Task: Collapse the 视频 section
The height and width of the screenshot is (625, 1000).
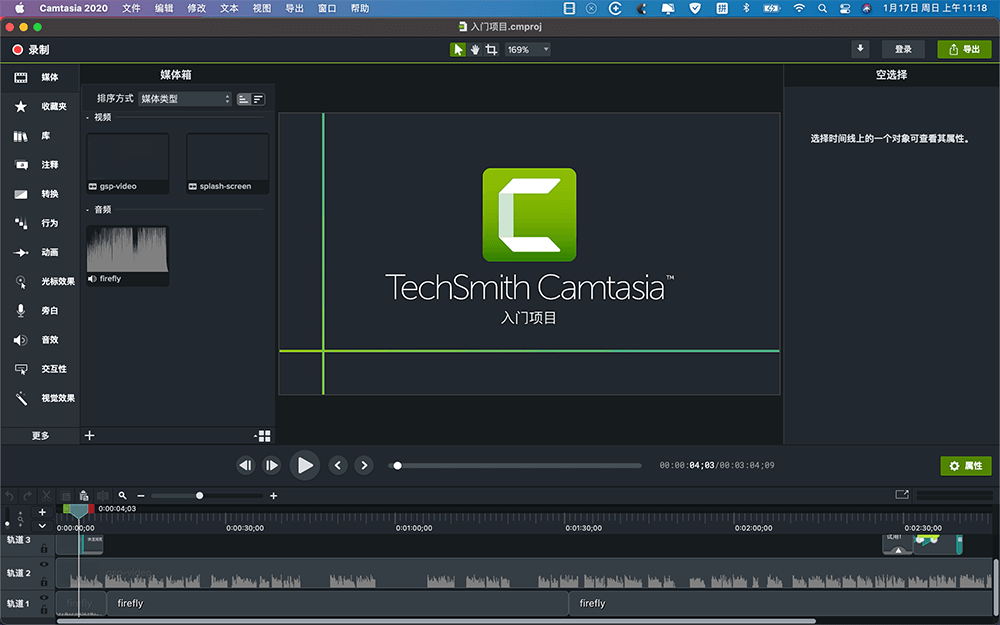Action: (x=88, y=117)
